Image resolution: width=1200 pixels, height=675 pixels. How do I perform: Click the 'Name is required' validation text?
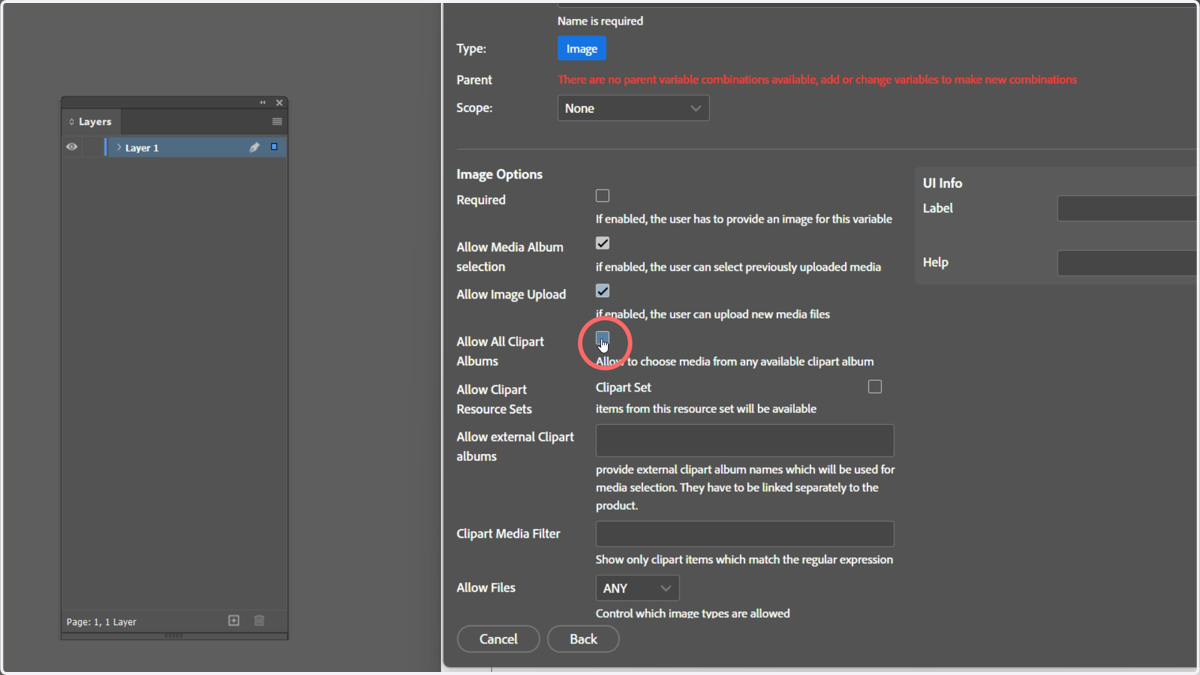pos(600,21)
